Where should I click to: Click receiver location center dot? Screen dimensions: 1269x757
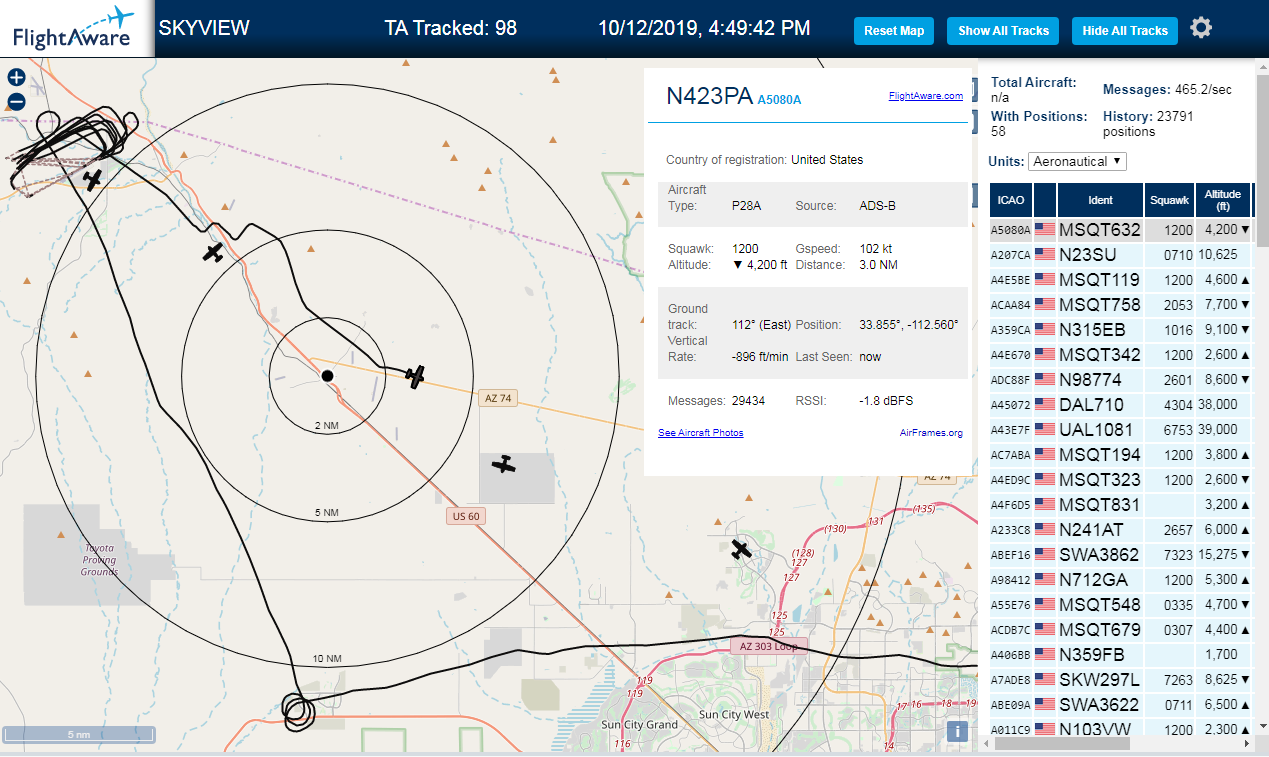click(x=327, y=376)
